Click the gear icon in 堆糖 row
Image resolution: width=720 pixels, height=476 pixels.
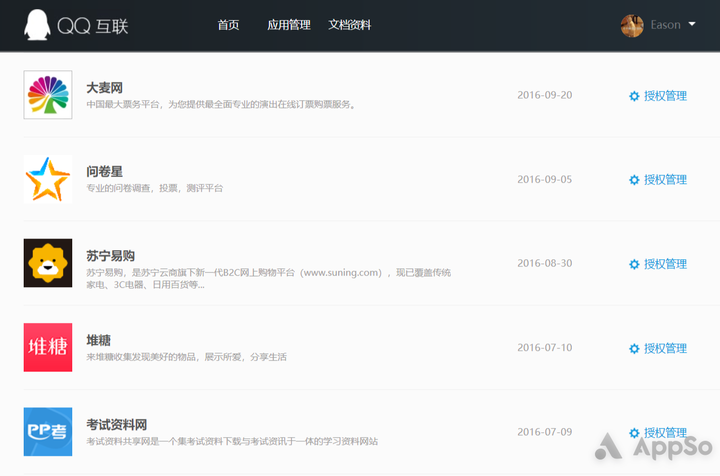click(x=634, y=349)
